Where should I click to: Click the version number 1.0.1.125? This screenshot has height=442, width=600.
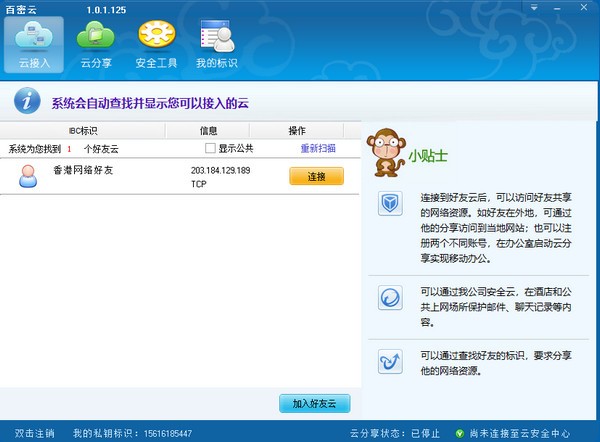coord(106,10)
